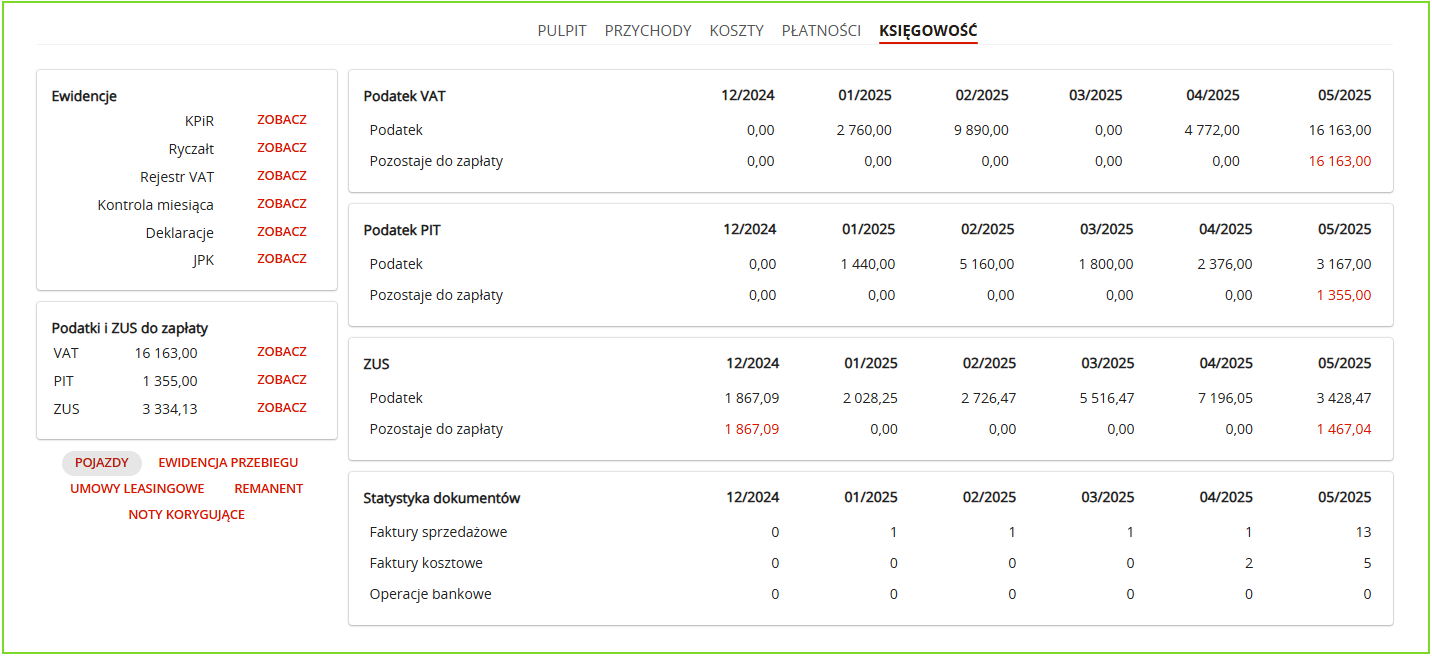Click the Statystyka dokumentów heading
The width and height of the screenshot is (1432, 657).
tap(441, 498)
